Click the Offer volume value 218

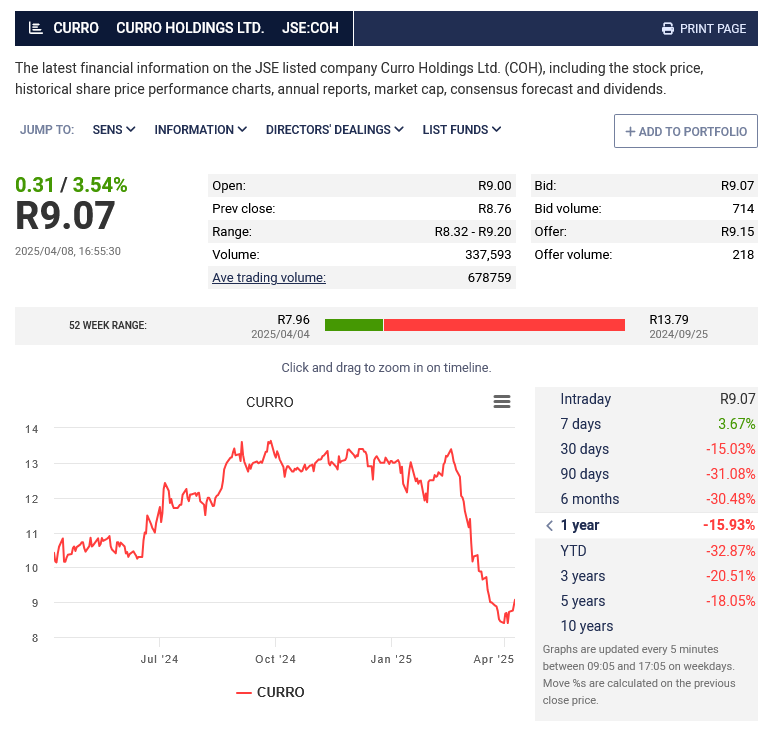point(743,255)
